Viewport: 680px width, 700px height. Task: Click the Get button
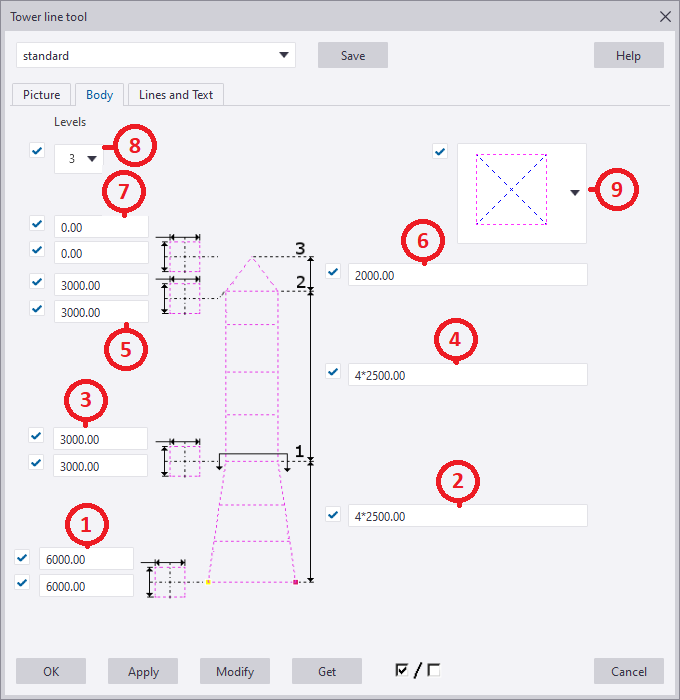326,671
